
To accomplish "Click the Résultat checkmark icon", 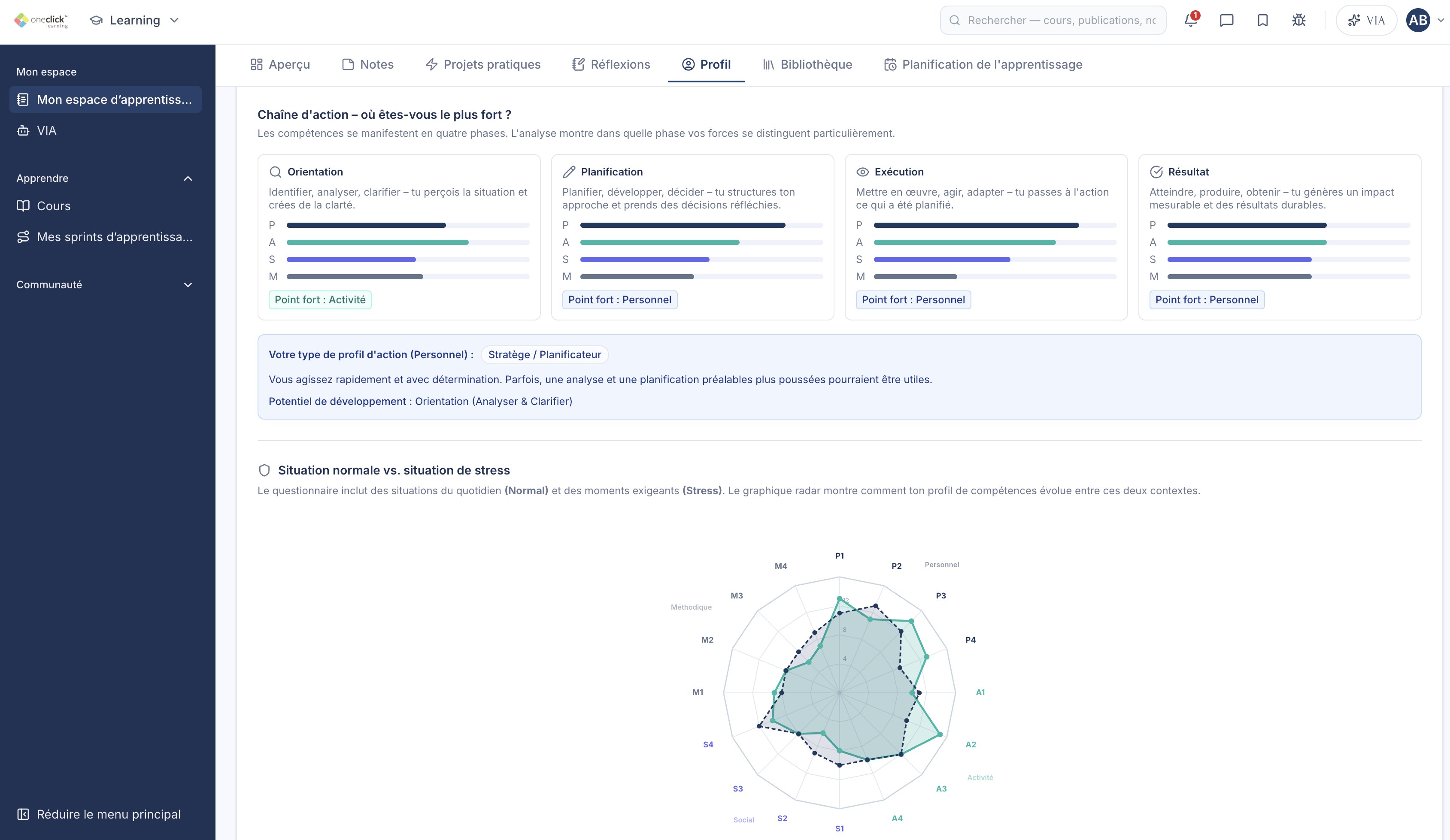I will click(1156, 172).
